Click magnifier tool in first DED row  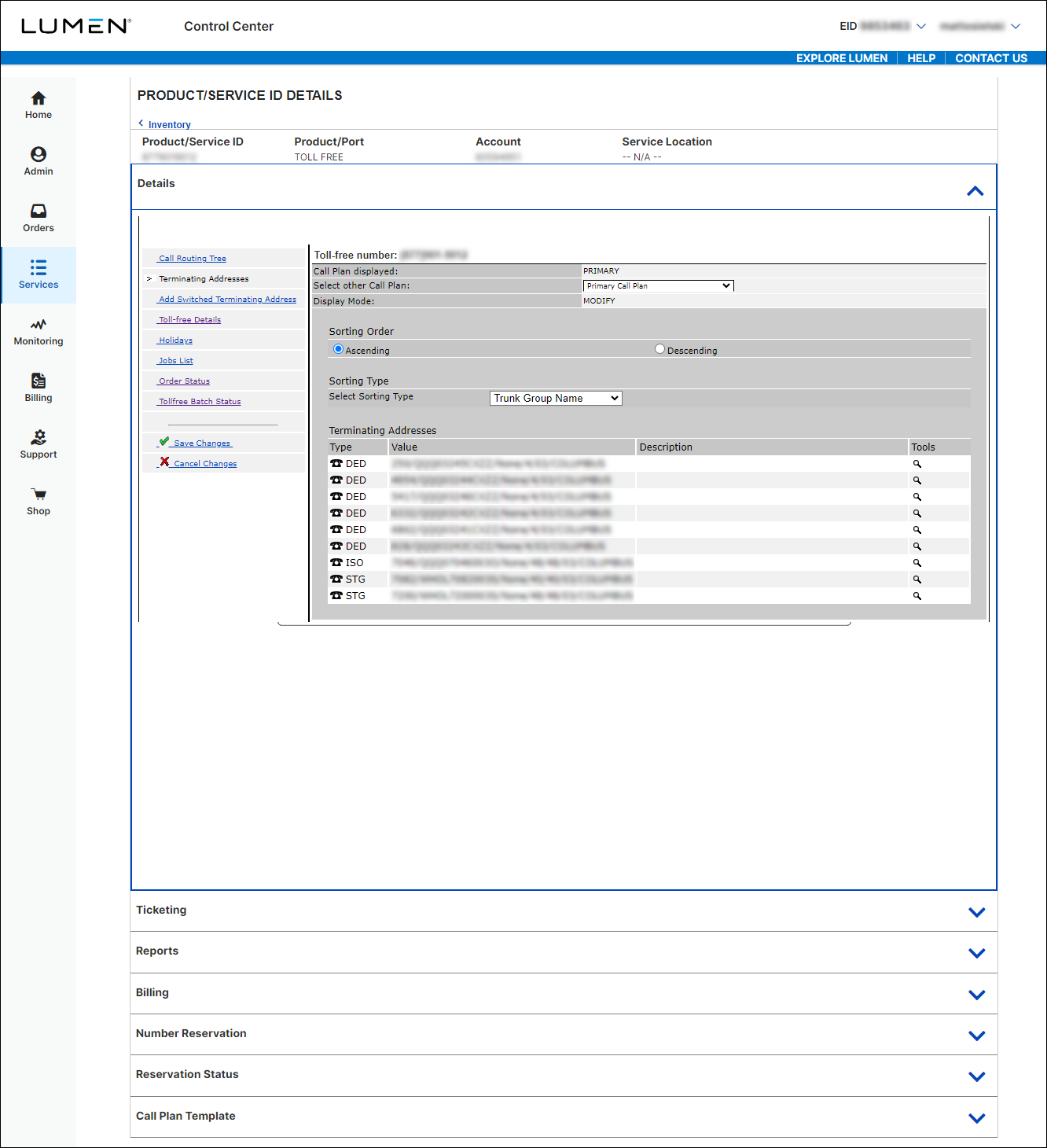(917, 464)
